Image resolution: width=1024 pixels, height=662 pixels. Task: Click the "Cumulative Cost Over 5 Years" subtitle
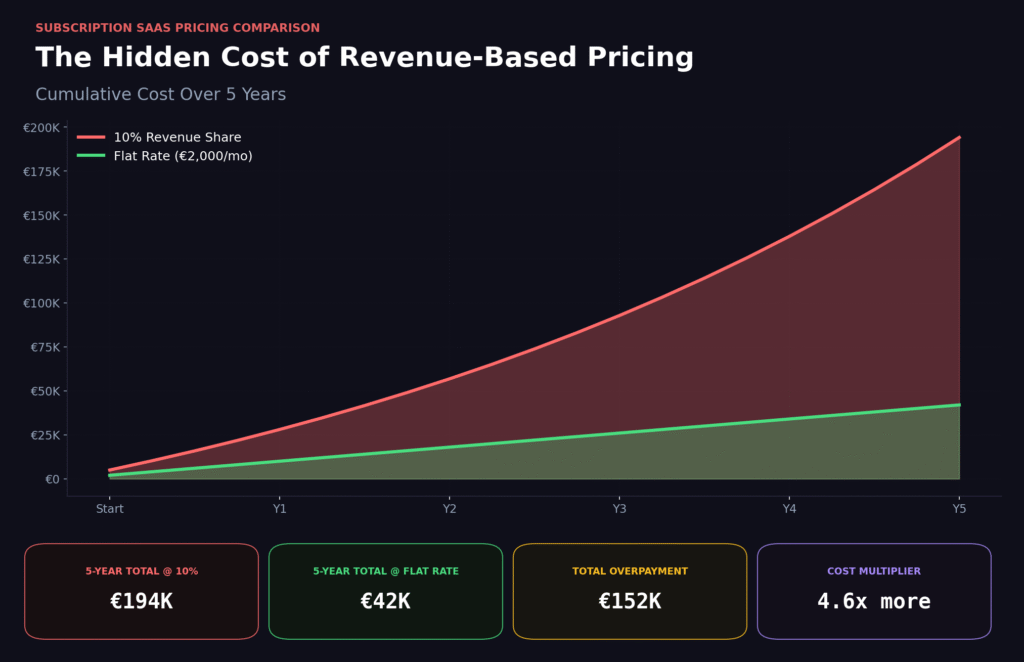click(160, 95)
